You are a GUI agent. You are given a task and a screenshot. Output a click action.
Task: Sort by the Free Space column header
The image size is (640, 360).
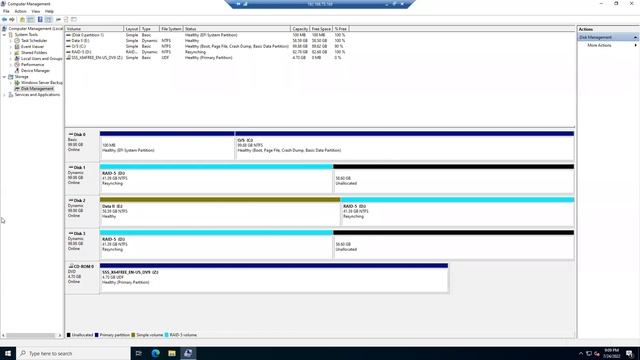tap(321, 29)
